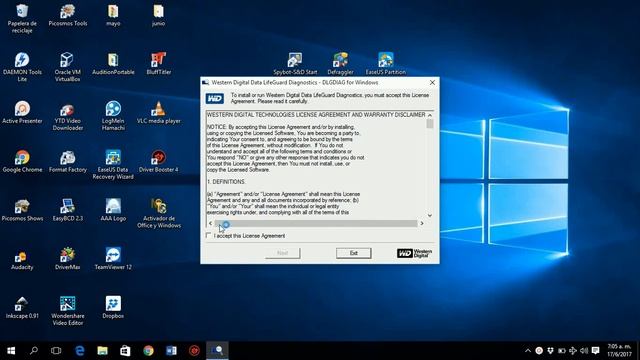The image size is (640, 360).
Task: Check I accept this License Agreement box
Action: [209, 236]
